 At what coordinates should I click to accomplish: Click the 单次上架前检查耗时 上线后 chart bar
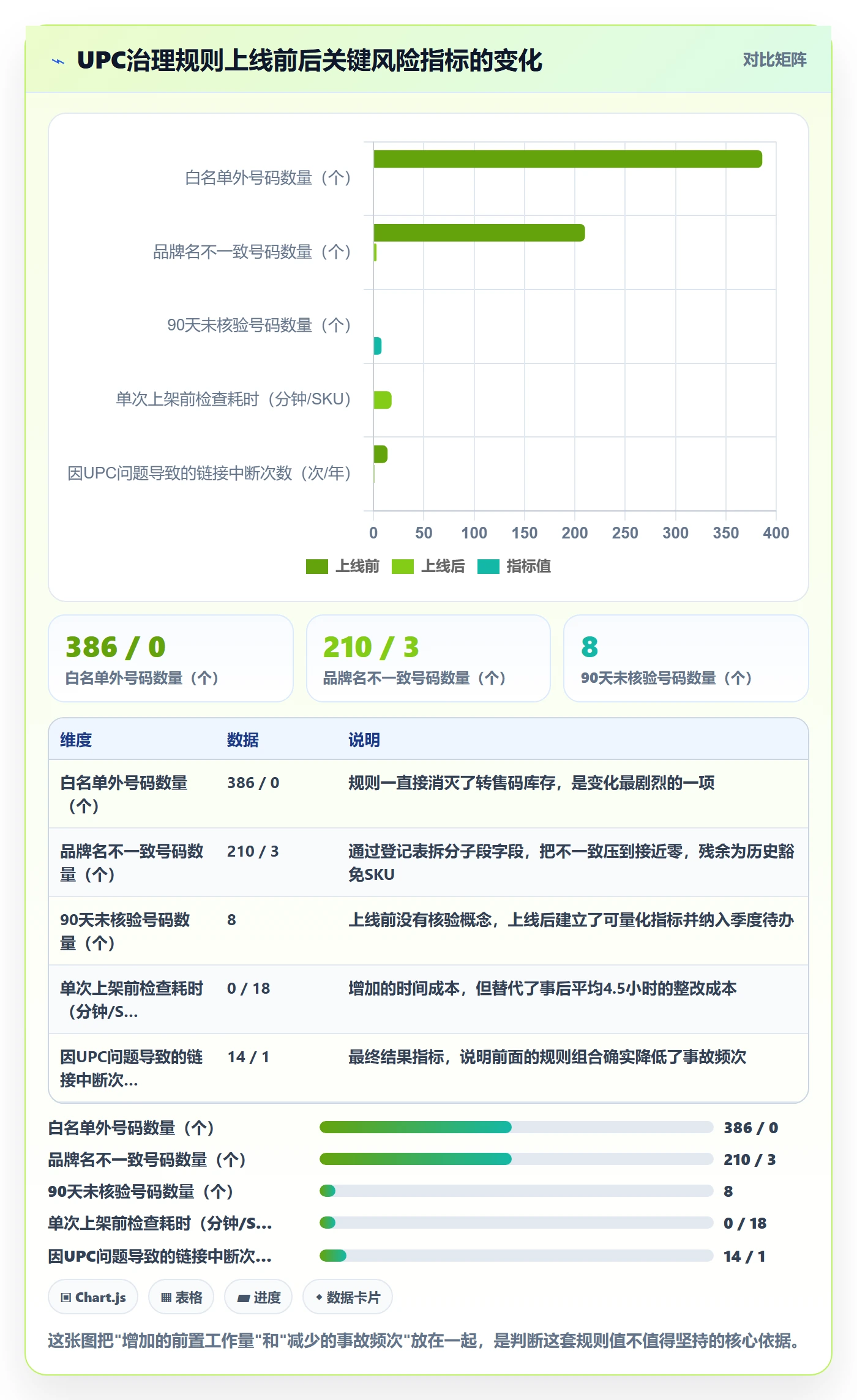click(x=383, y=400)
